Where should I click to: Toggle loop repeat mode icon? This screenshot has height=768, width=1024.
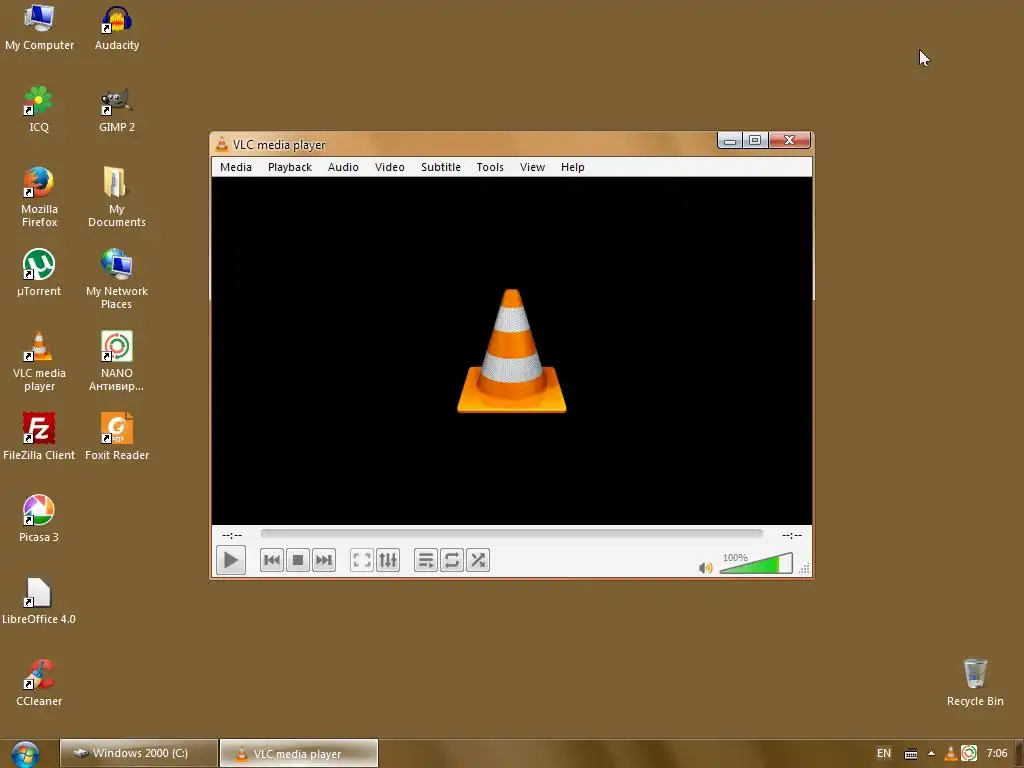pyautogui.click(x=452, y=560)
